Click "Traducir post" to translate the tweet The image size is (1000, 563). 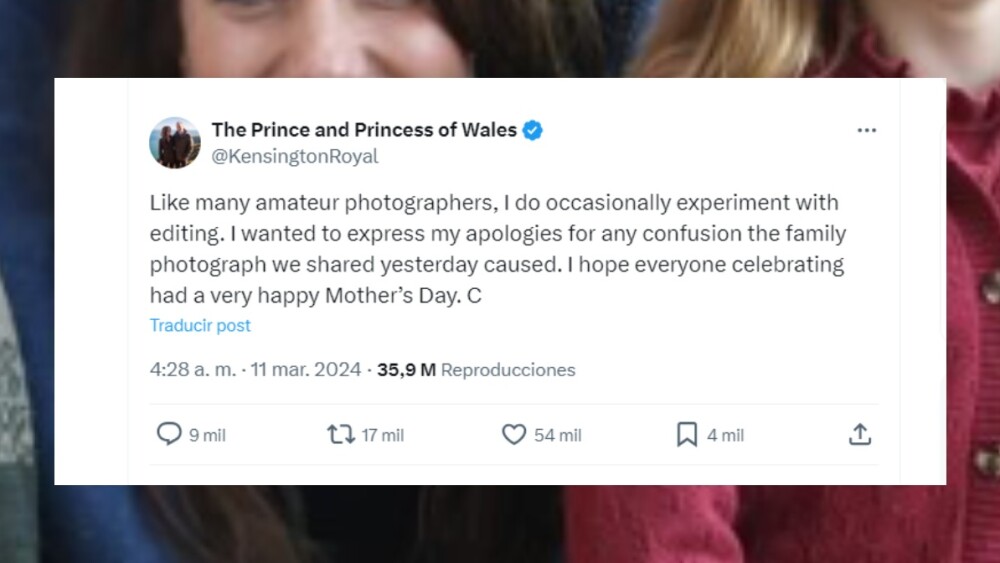point(200,325)
